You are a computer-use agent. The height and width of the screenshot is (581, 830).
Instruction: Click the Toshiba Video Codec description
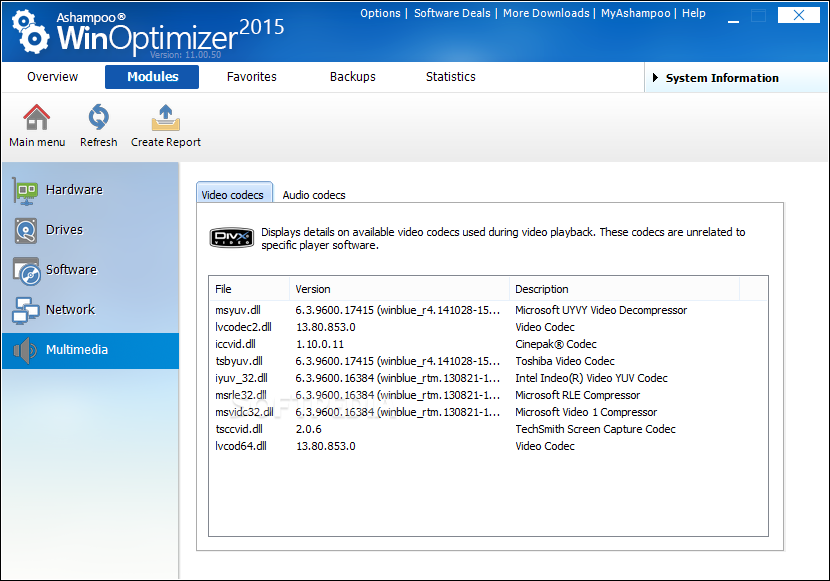(x=565, y=361)
